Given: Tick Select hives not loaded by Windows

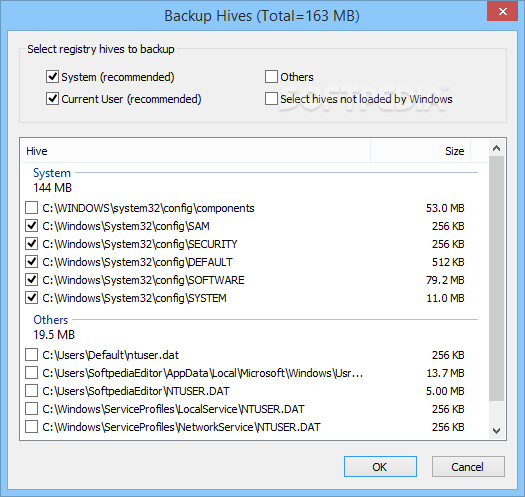Looking at the screenshot, I should coord(271,99).
